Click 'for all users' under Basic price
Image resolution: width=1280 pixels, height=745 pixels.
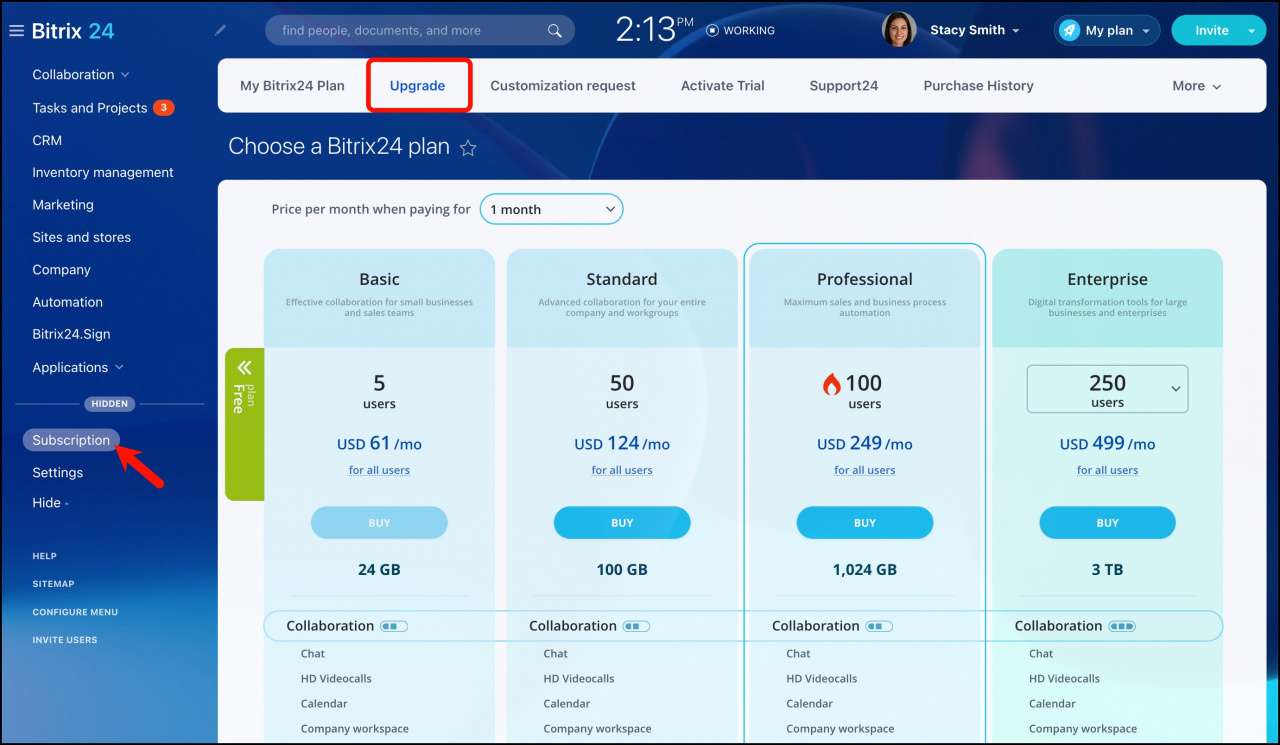[379, 470]
